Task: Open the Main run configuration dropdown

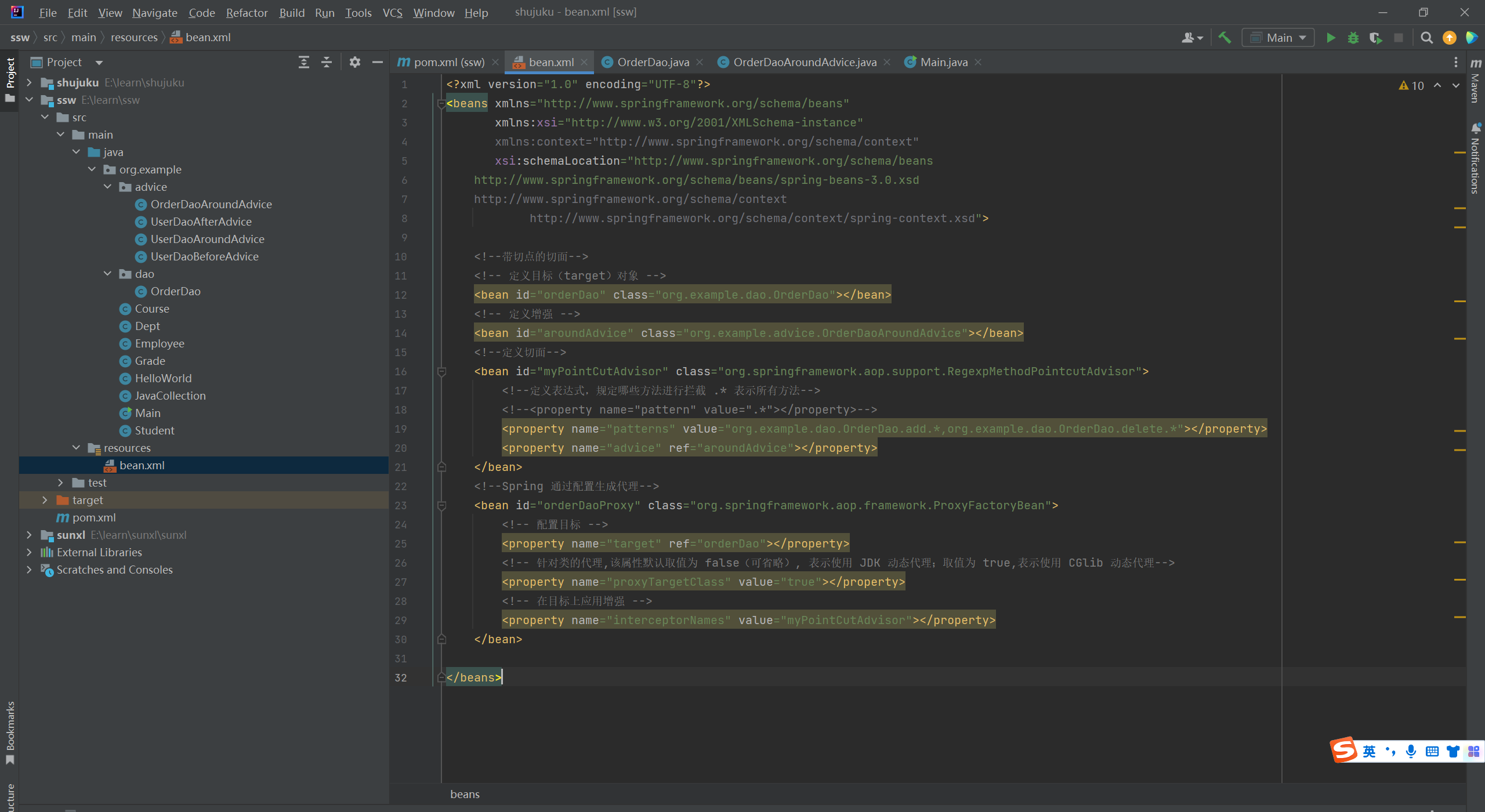Action: click(1278, 38)
